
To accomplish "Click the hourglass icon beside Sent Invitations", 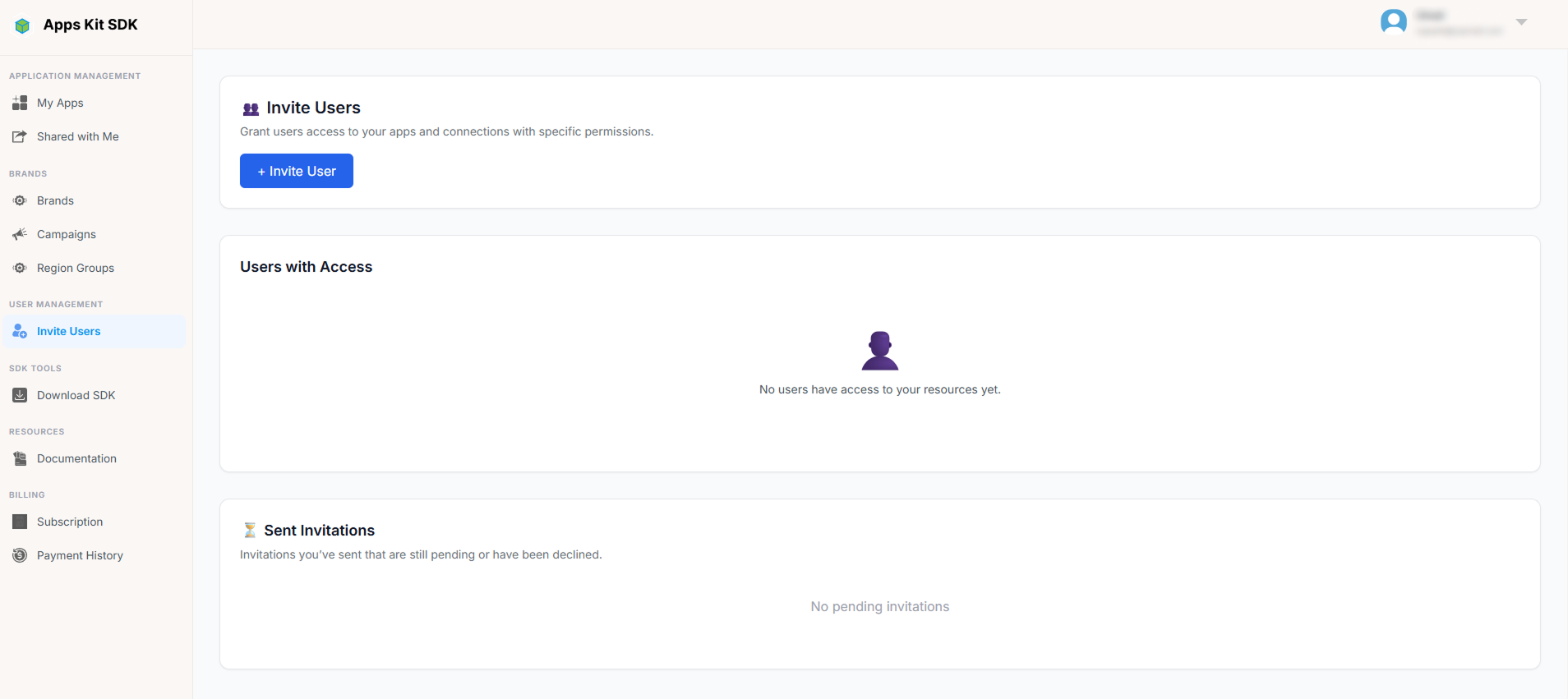I will click(250, 531).
